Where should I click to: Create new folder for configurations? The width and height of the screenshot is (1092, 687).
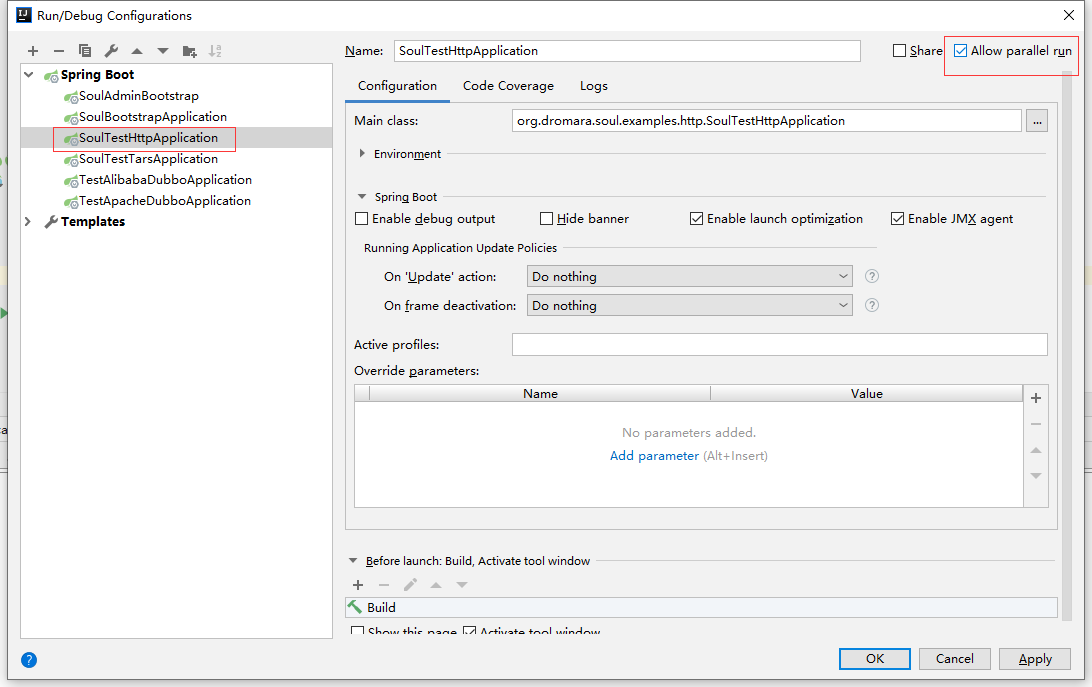pos(189,51)
